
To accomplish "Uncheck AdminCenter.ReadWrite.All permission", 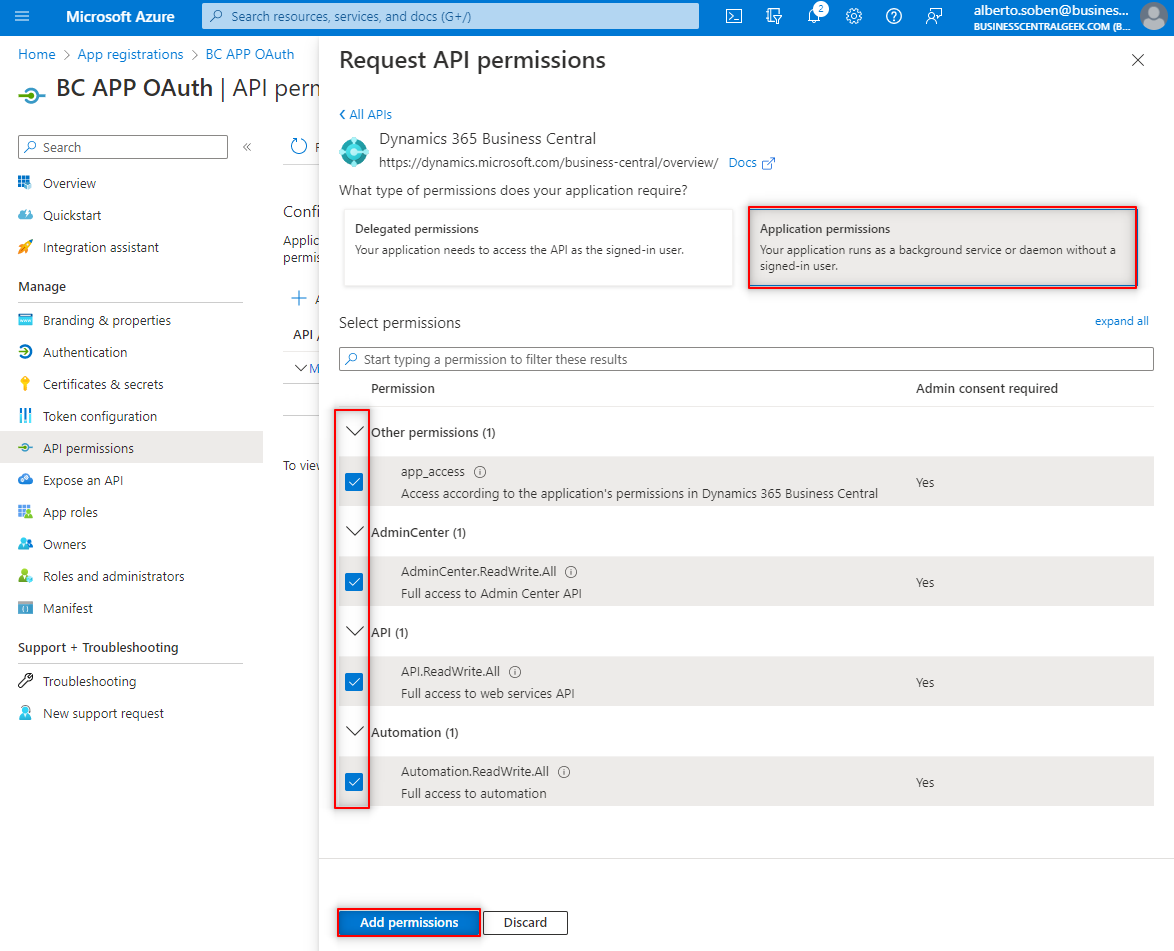I will 353,581.
